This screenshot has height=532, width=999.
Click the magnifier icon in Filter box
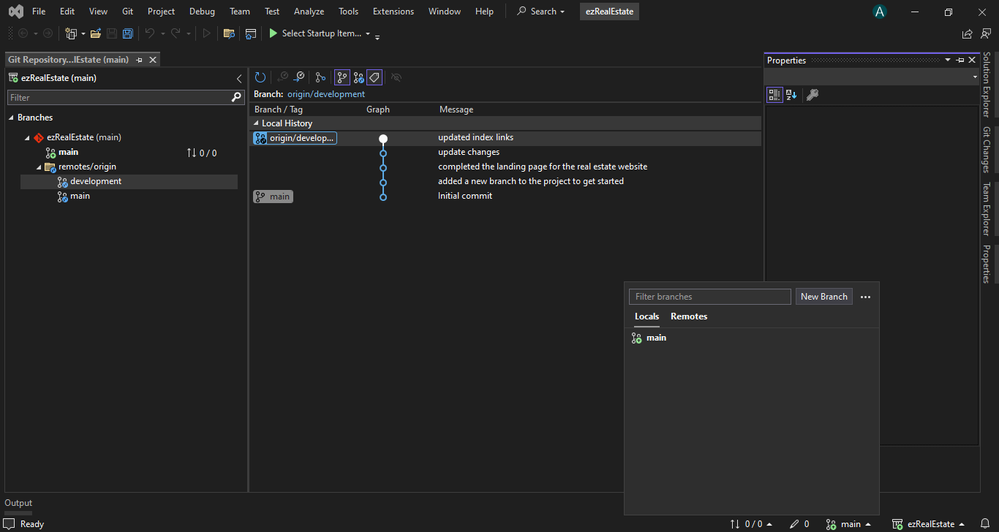point(236,97)
